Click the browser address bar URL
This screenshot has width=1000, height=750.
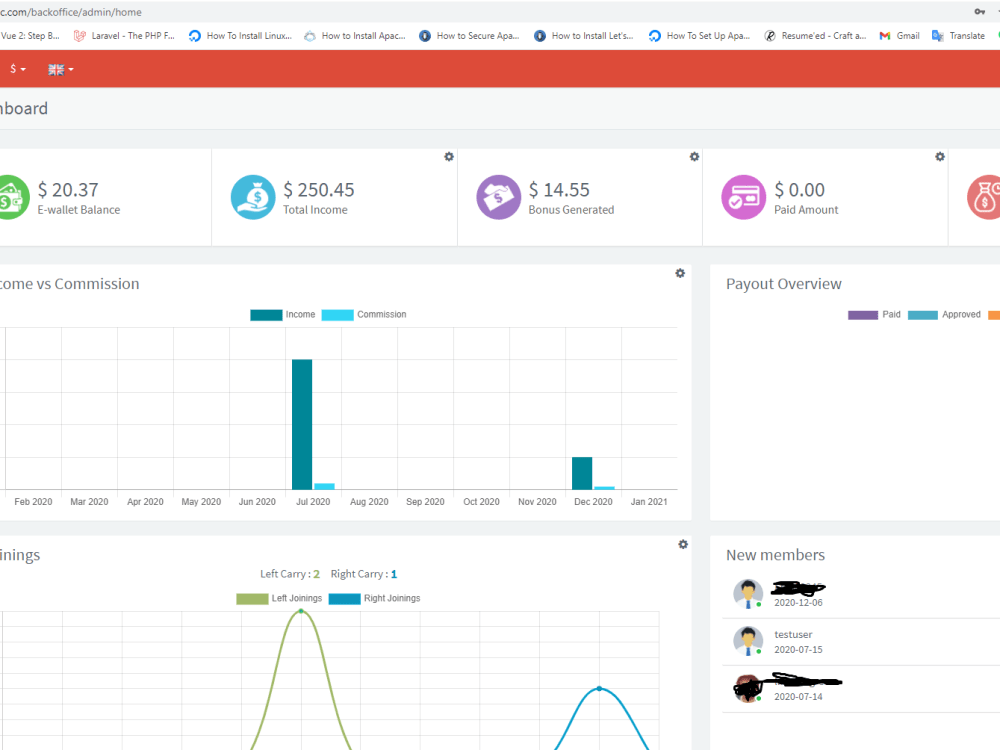71,12
